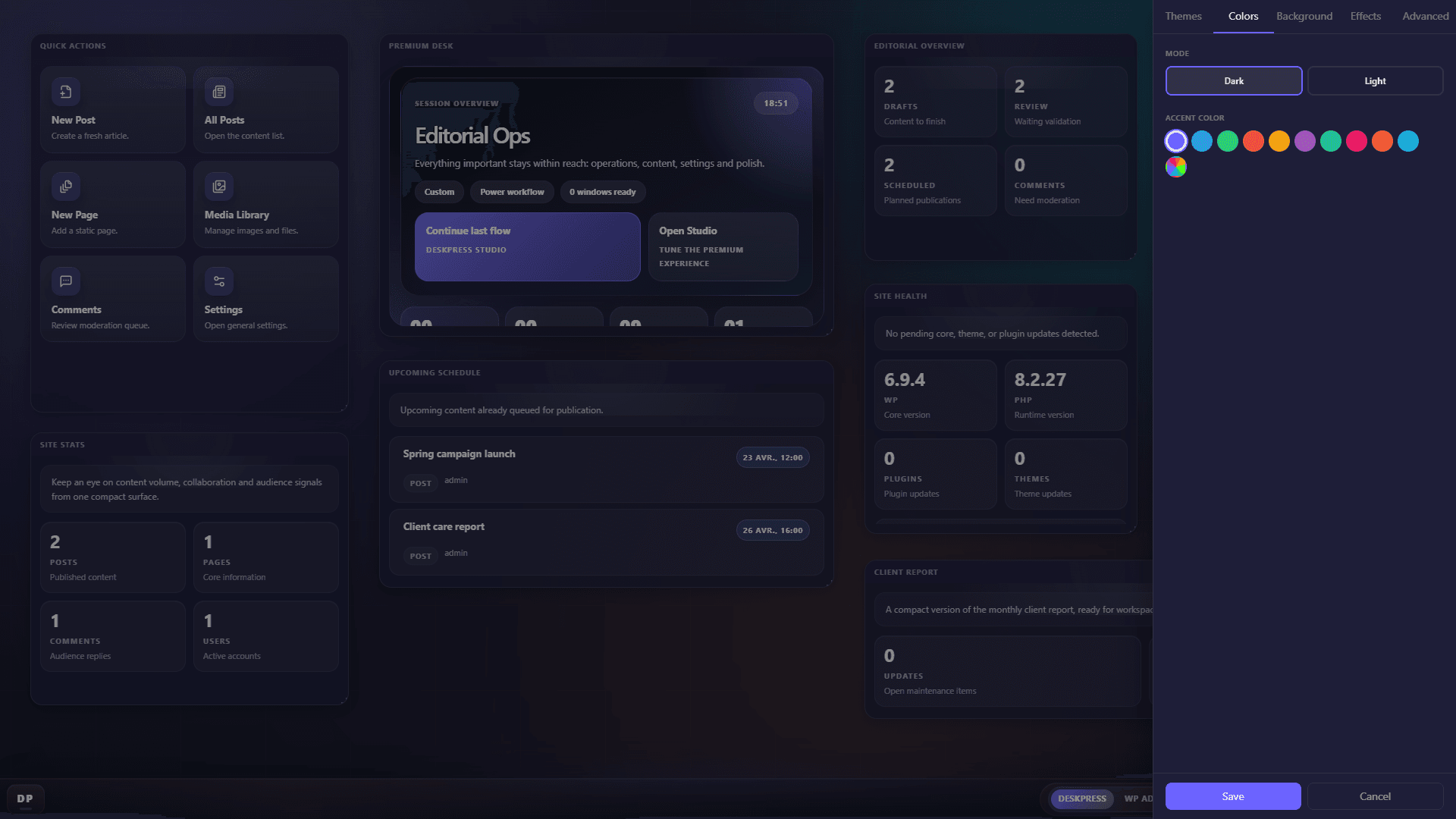Review moderation queue via the Comments icon

coord(65,281)
